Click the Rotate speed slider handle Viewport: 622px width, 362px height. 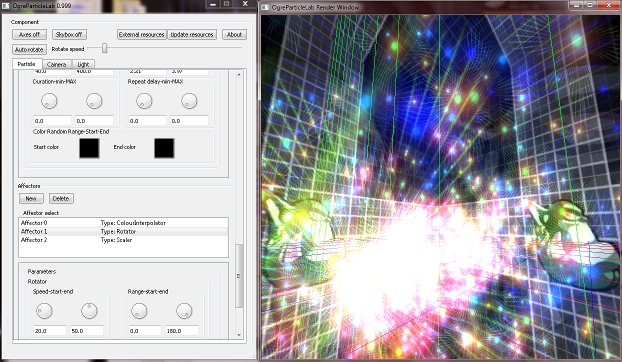104,48
